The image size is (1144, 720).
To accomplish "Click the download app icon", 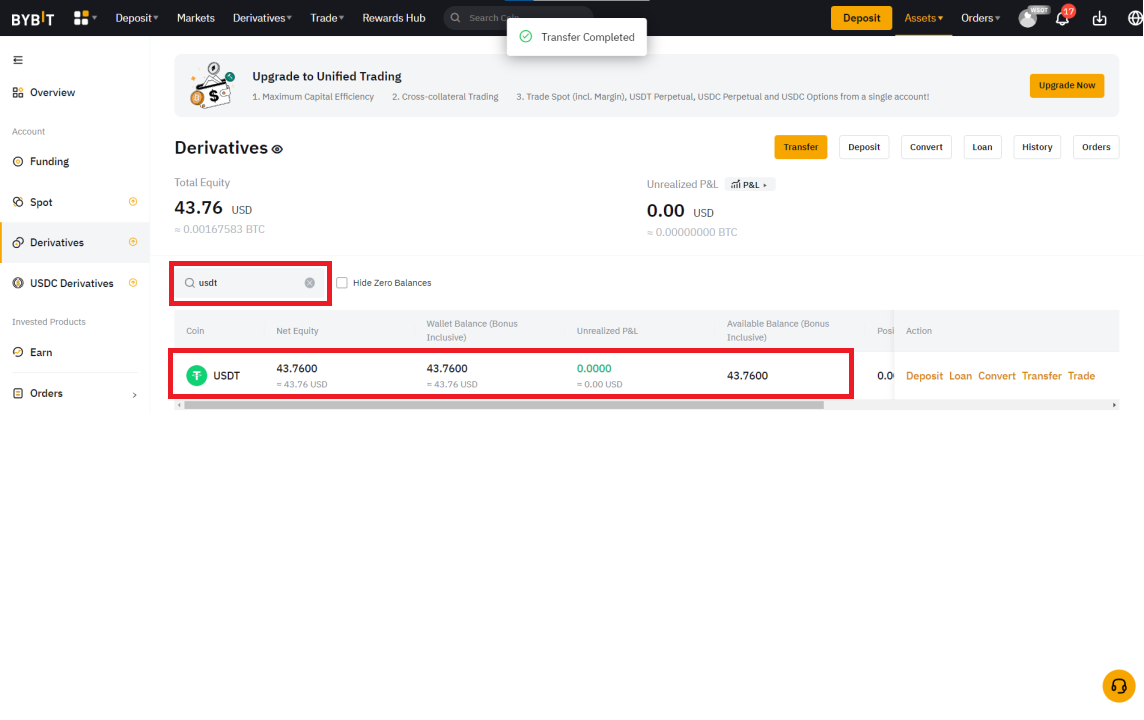I will [1099, 18].
